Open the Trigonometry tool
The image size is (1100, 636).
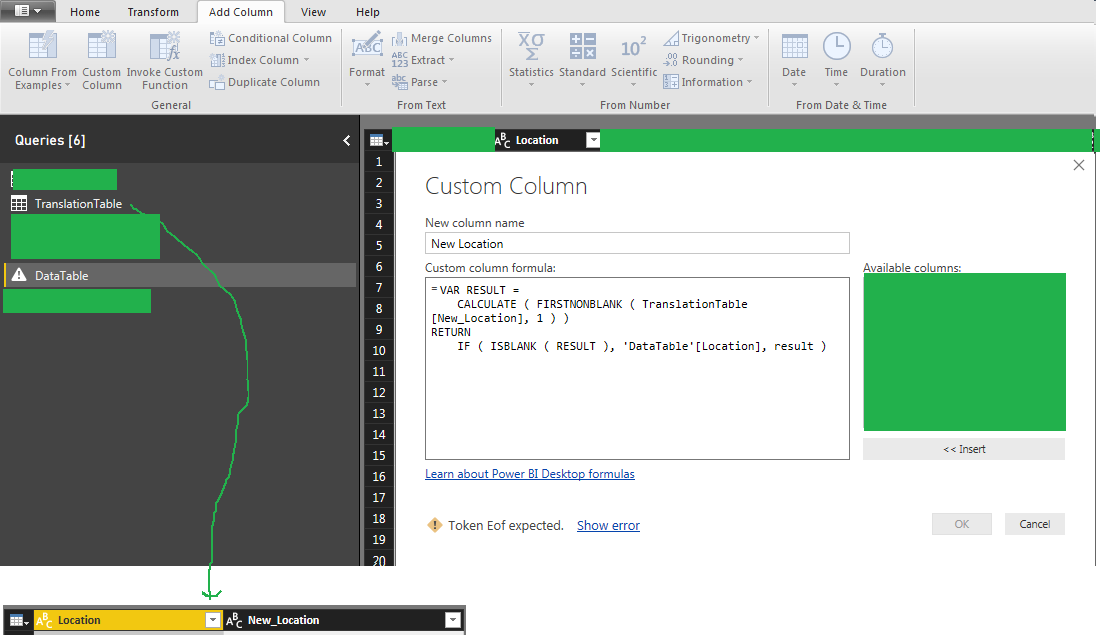711,38
